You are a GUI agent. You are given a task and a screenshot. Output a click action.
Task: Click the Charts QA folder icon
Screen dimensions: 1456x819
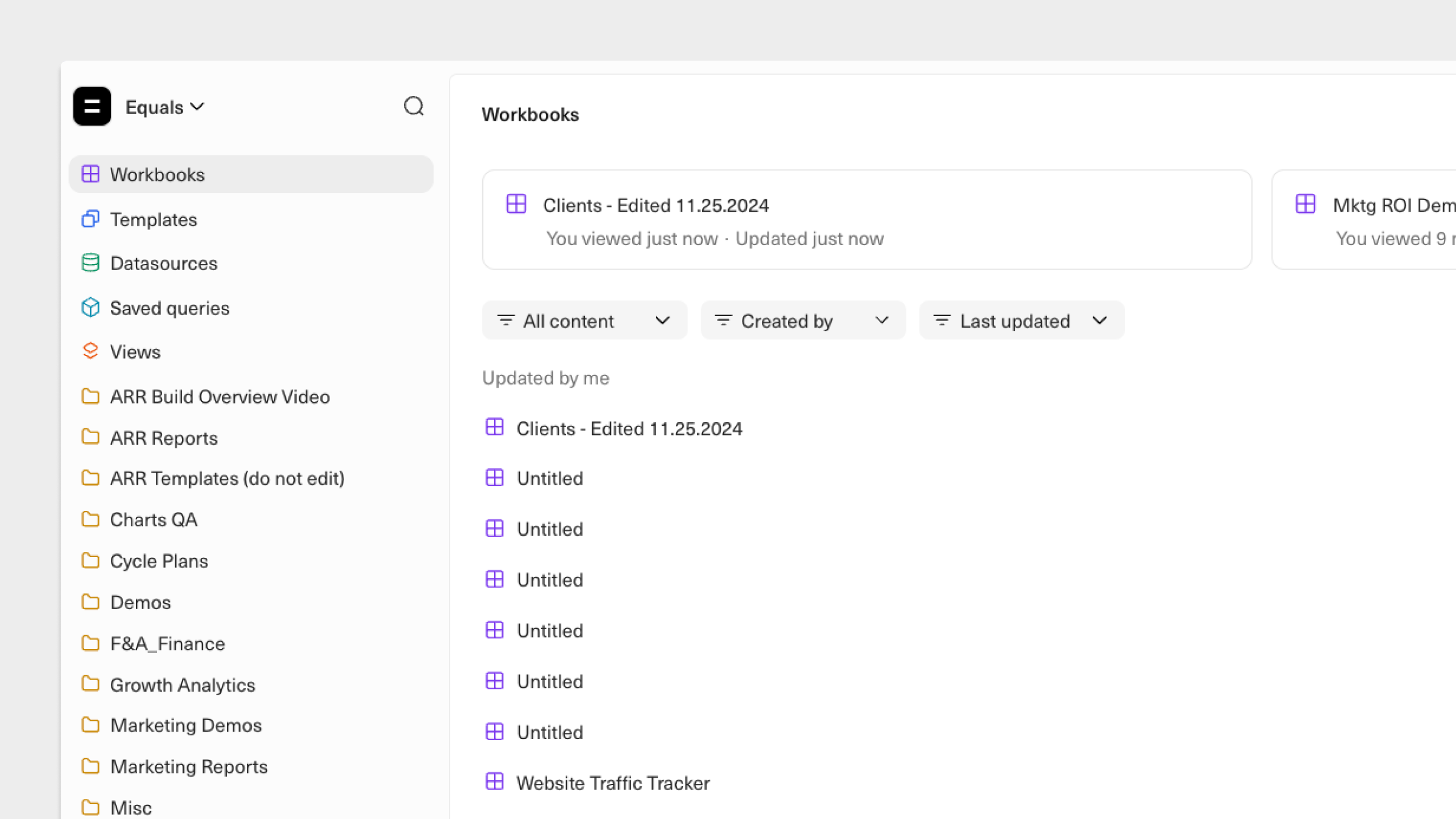click(90, 519)
